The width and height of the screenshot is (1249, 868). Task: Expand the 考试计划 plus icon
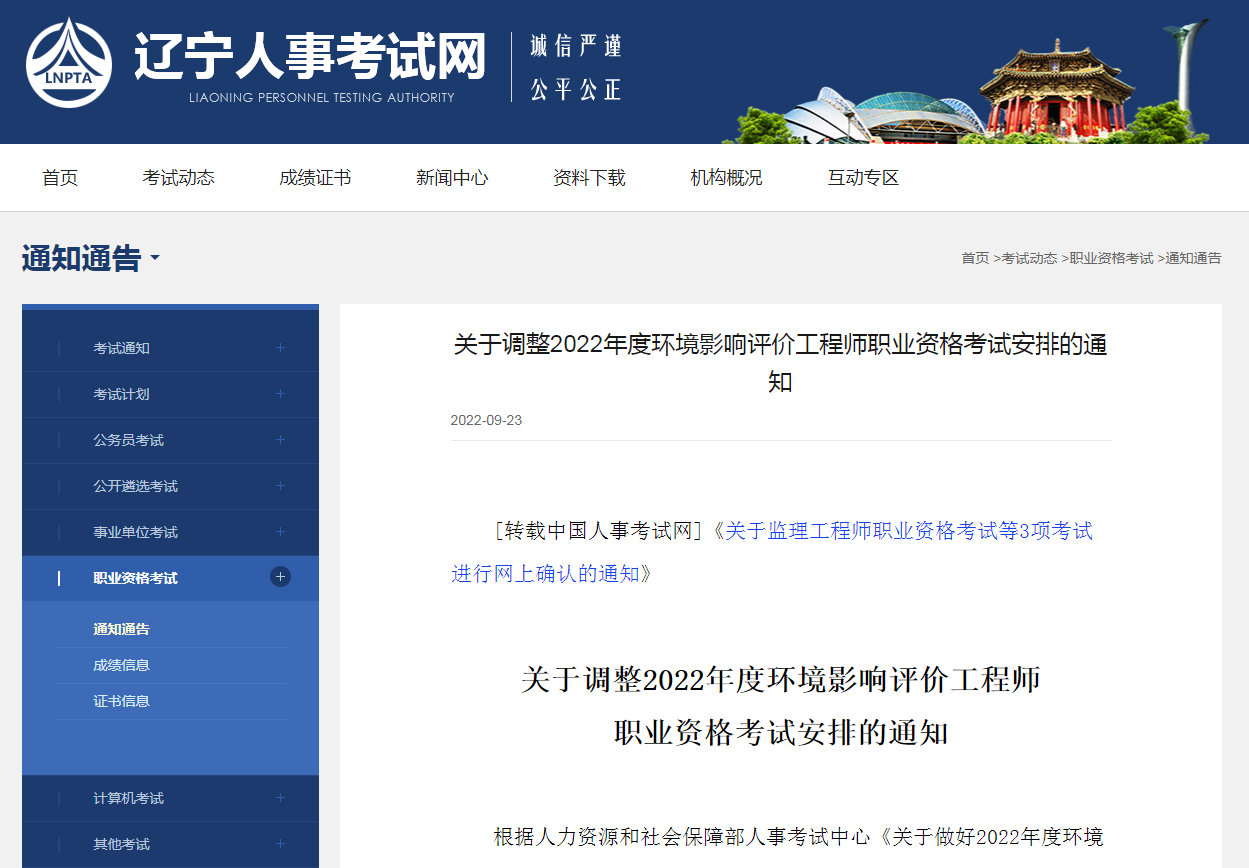(280, 394)
